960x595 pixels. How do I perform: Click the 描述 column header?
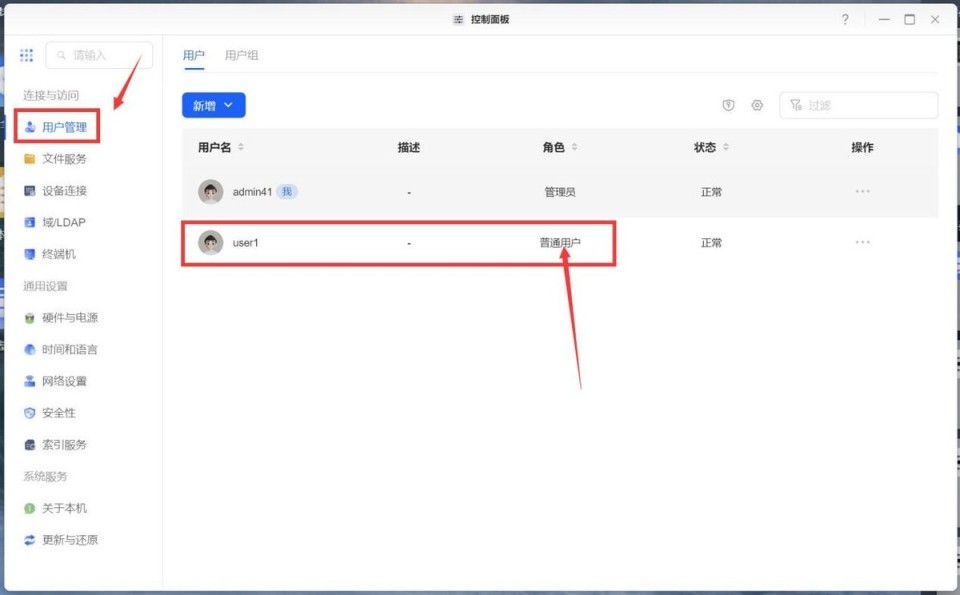point(409,148)
